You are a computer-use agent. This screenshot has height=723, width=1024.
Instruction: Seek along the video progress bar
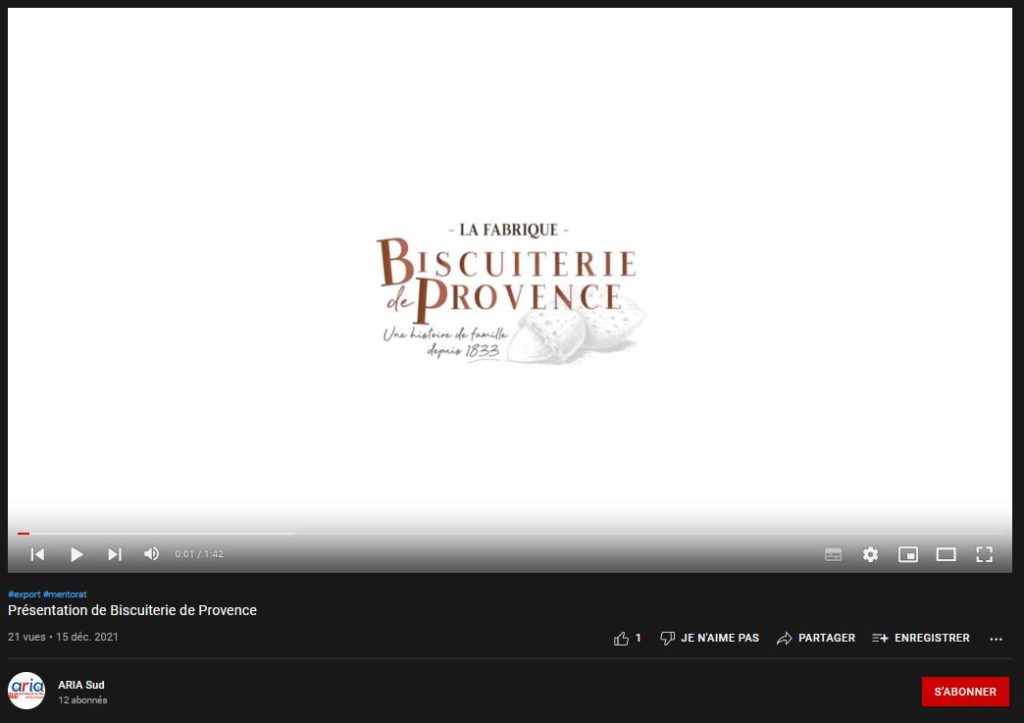[510, 534]
